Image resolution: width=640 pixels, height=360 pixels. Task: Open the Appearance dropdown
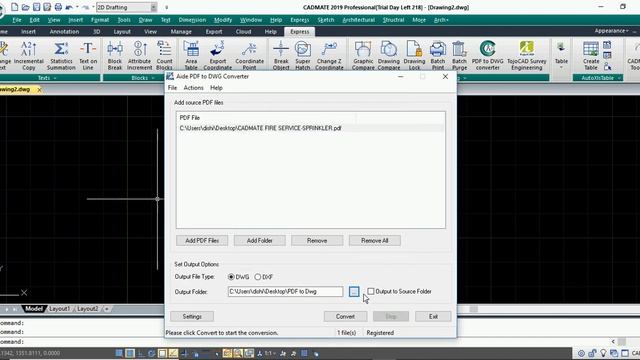611,31
